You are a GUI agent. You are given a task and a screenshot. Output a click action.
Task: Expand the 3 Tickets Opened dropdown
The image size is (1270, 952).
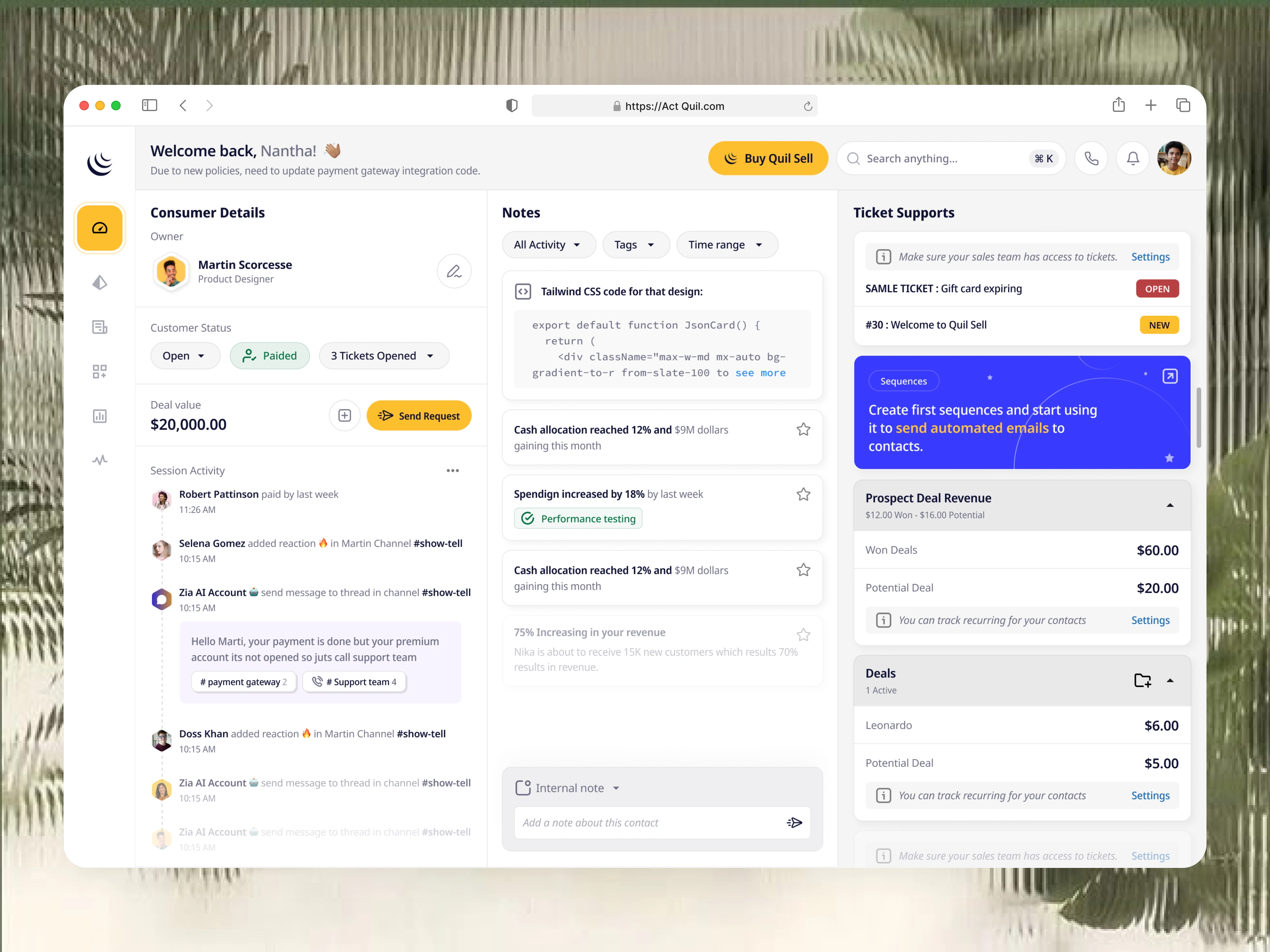[383, 356]
